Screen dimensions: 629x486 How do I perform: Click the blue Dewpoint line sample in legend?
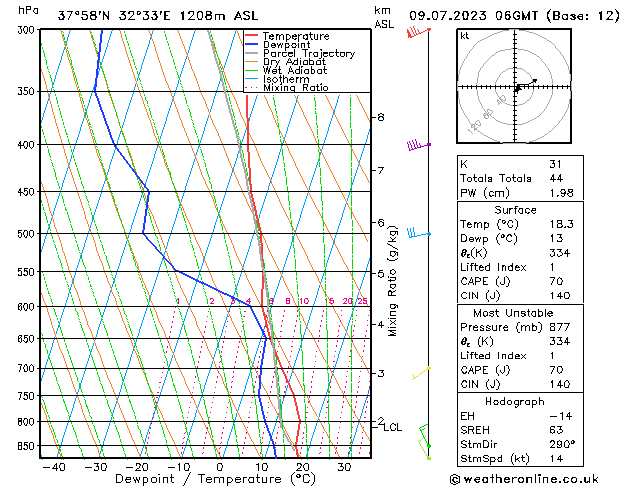[x=252, y=45]
